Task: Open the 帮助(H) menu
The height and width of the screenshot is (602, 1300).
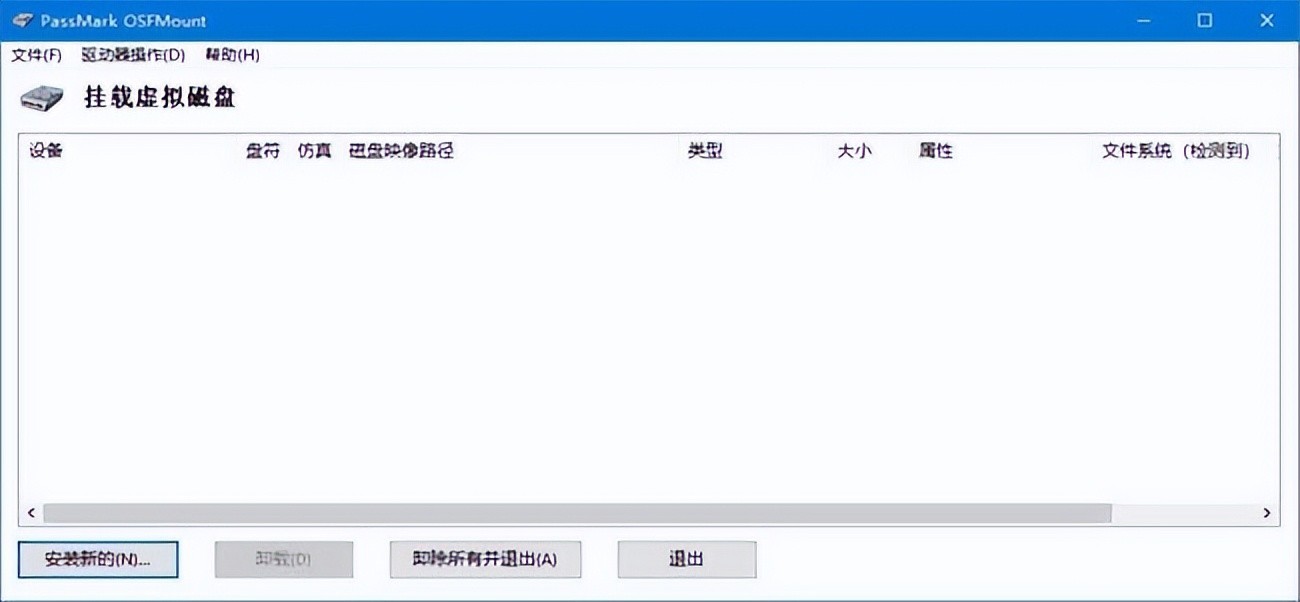Action: 232,55
